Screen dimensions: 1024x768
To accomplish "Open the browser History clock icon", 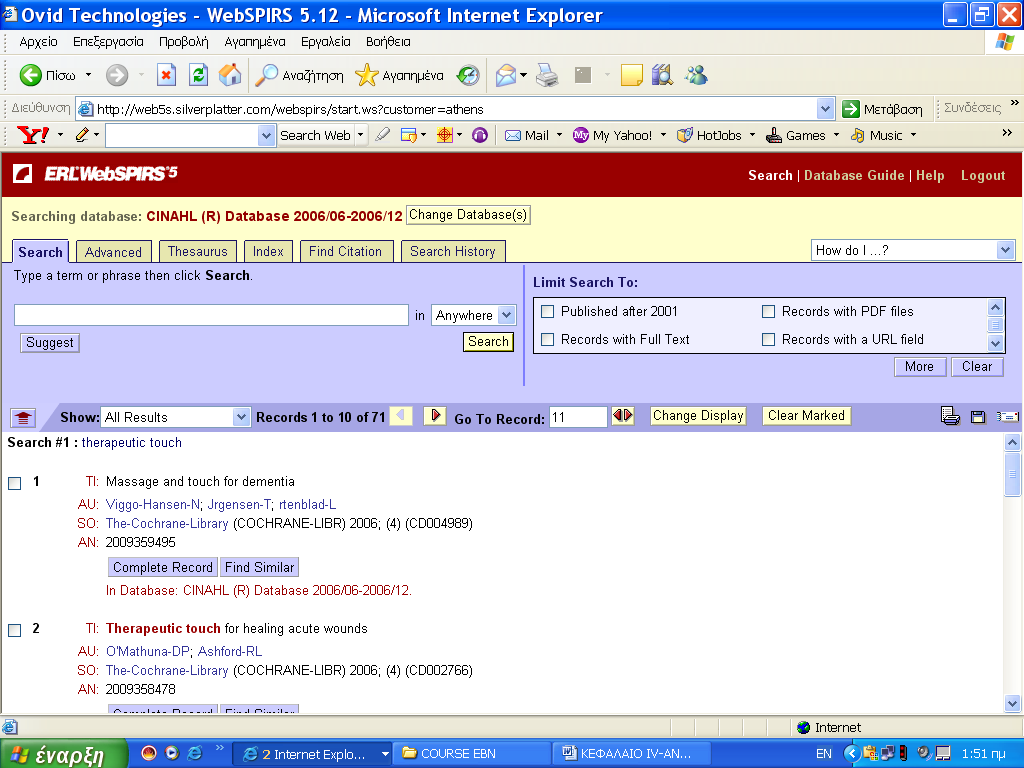I will click(468, 75).
